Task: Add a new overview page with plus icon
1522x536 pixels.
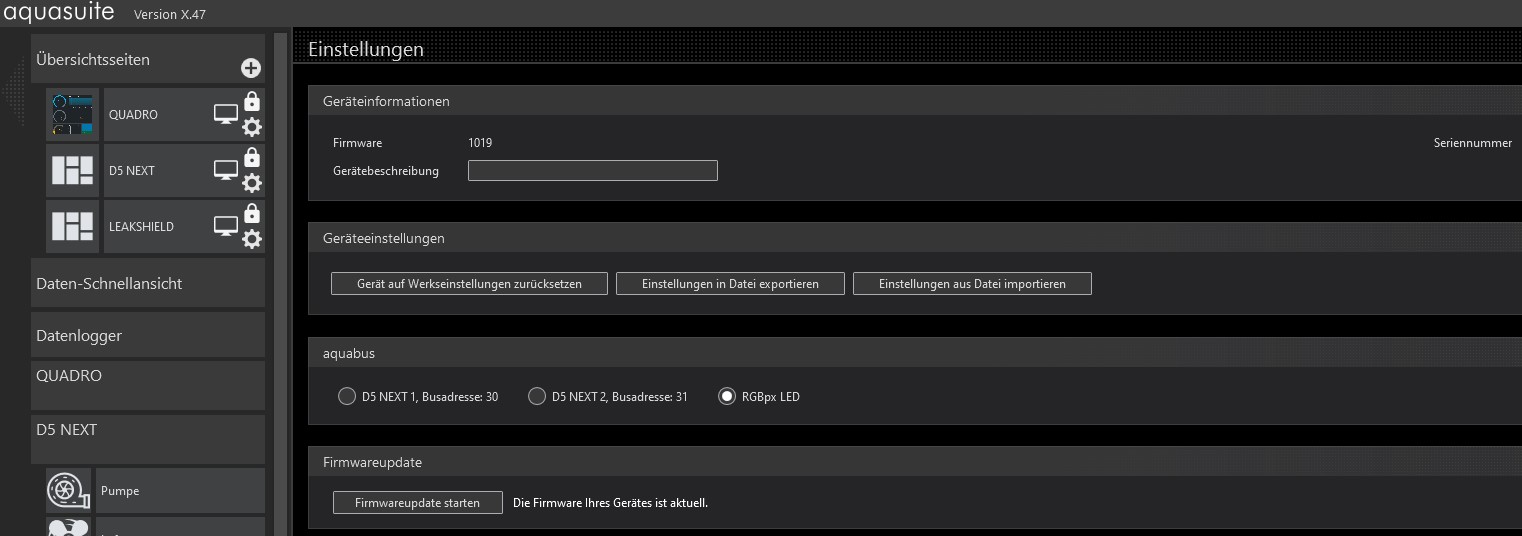Action: [250, 68]
